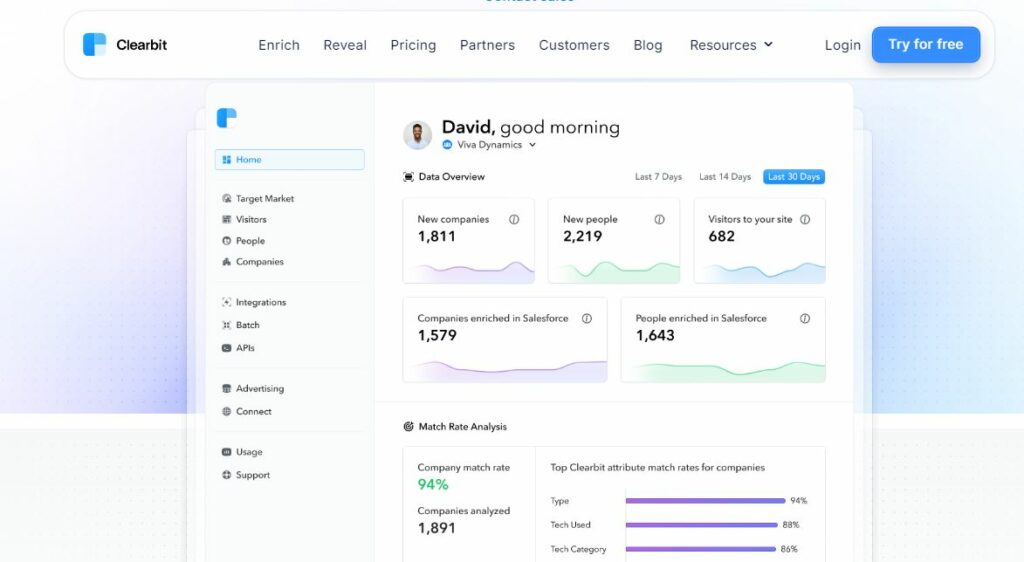Click the Viva Dynamics company badge icon
The width and height of the screenshot is (1024, 562).
click(x=447, y=145)
